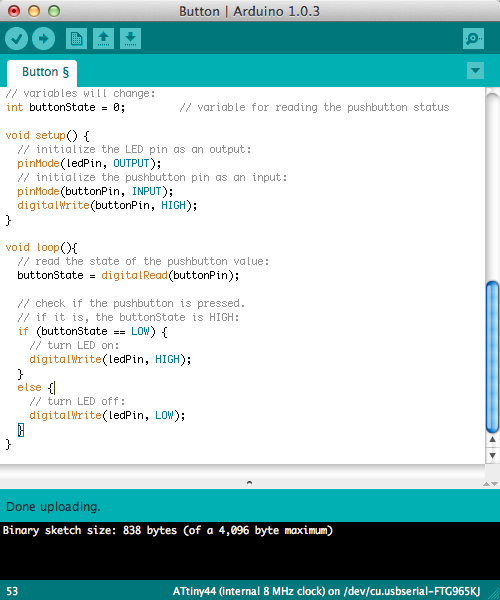This screenshot has height=600, width=500.
Task: Click the console divider grip handle
Action: point(249,483)
